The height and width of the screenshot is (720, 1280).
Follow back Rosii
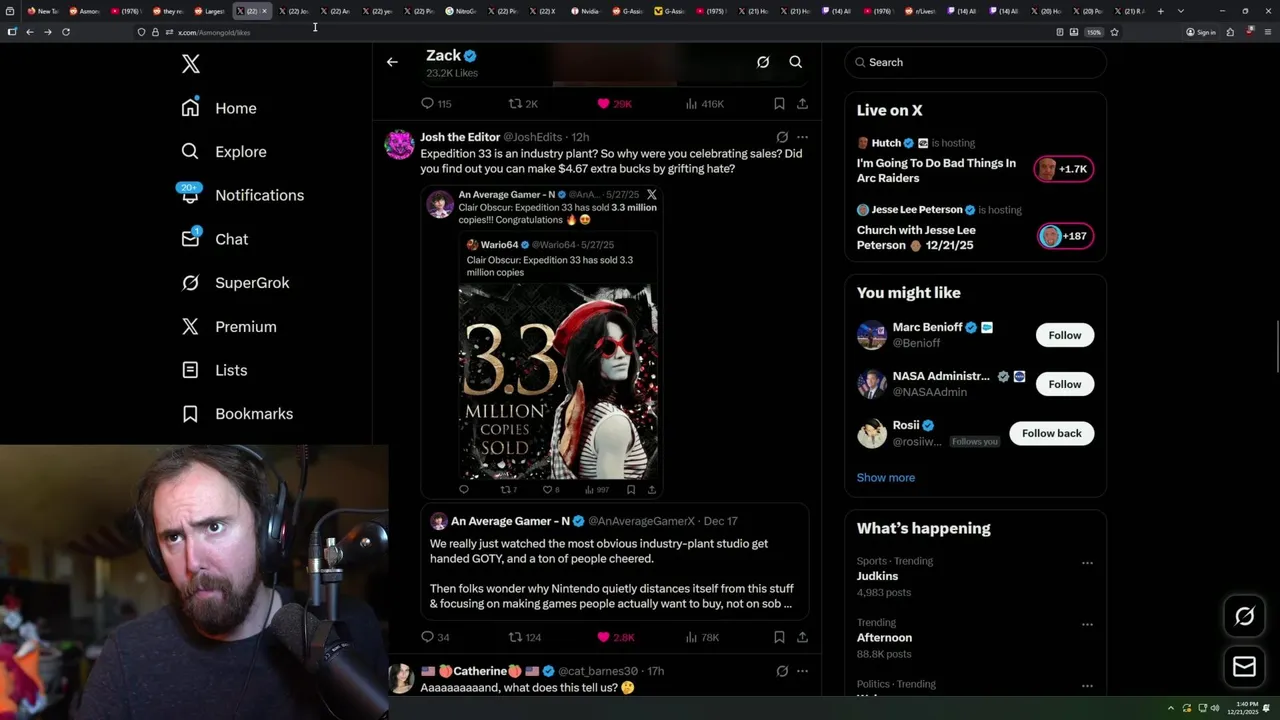pyautogui.click(x=1051, y=433)
